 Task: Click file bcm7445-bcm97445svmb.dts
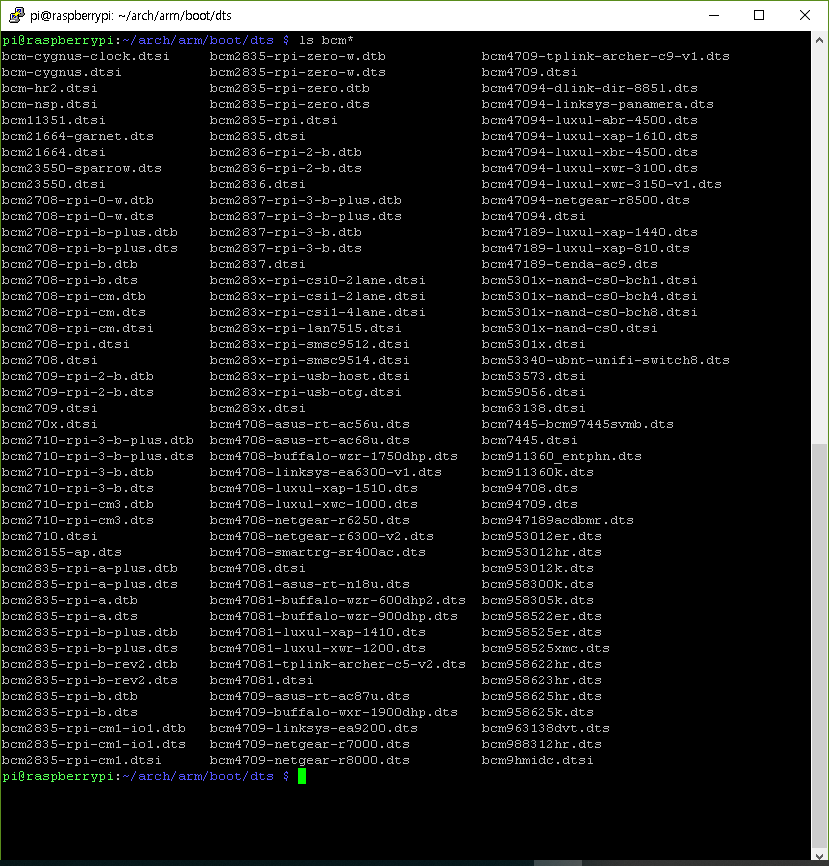point(578,425)
